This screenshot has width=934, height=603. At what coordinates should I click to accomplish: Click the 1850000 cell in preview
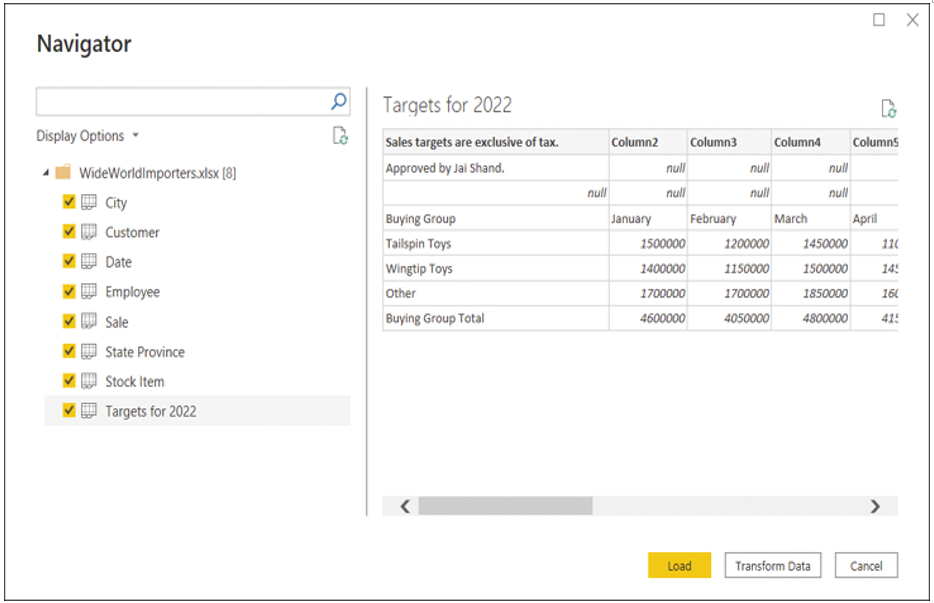[x=811, y=293]
